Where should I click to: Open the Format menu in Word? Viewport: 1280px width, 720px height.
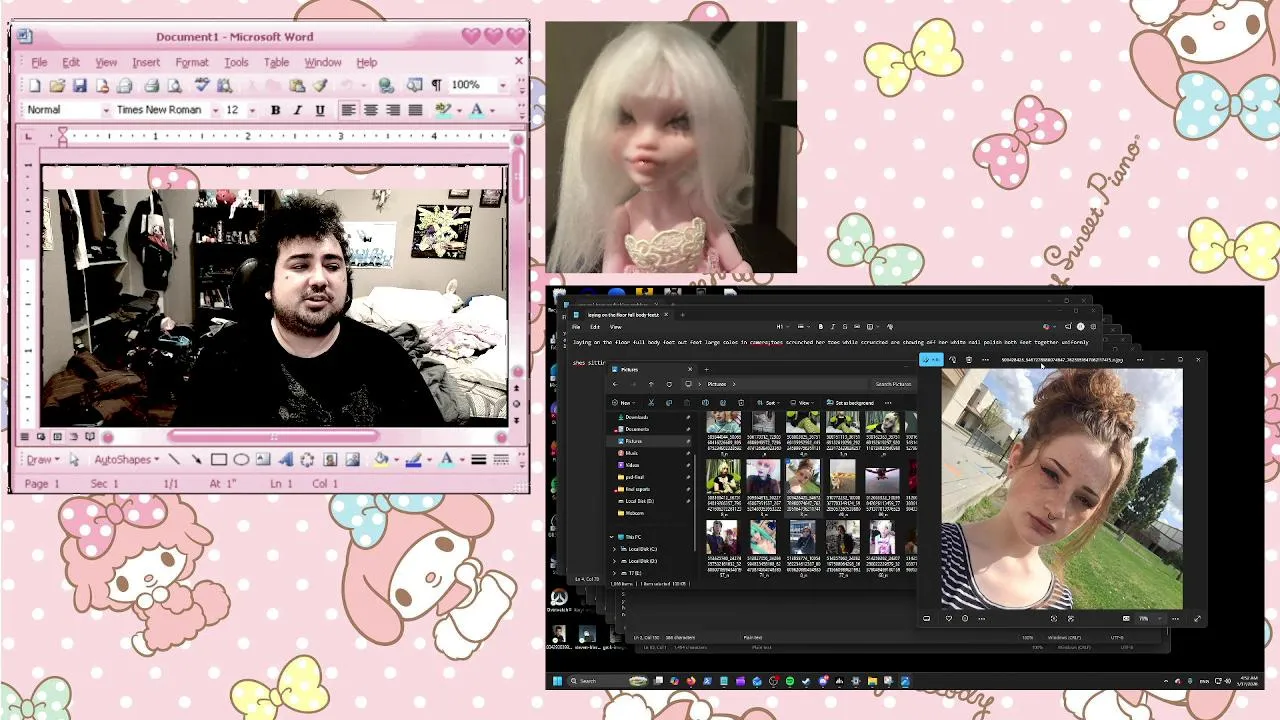tap(192, 62)
